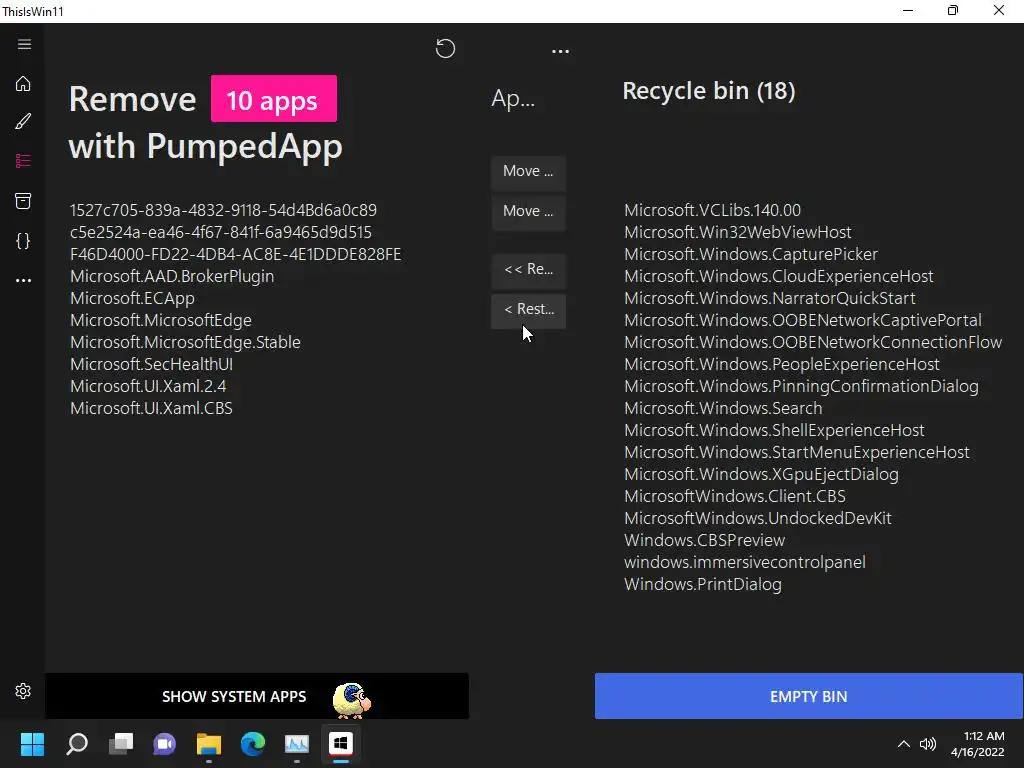Select Microsoft.Windows.OOBENetworkConnectionFlow entry
Viewport: 1024px width, 768px height.
tap(812, 342)
